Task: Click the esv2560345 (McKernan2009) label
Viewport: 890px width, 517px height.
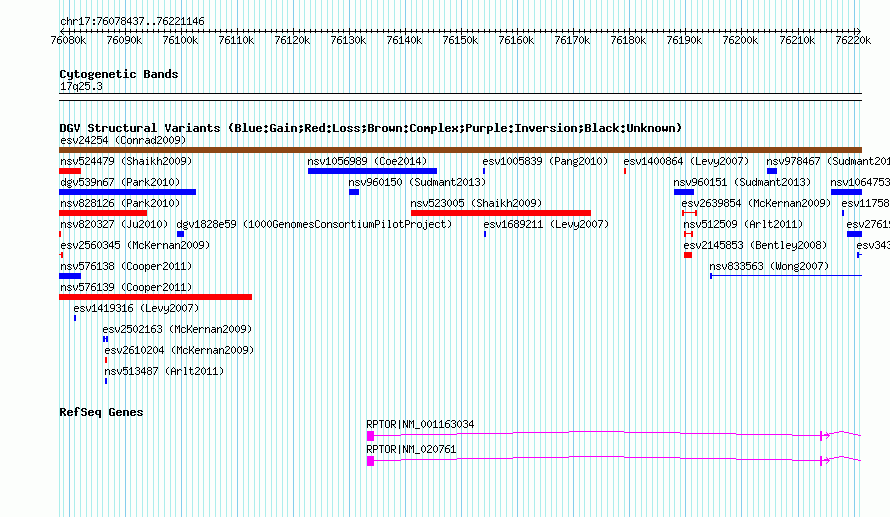Action: 135,245
